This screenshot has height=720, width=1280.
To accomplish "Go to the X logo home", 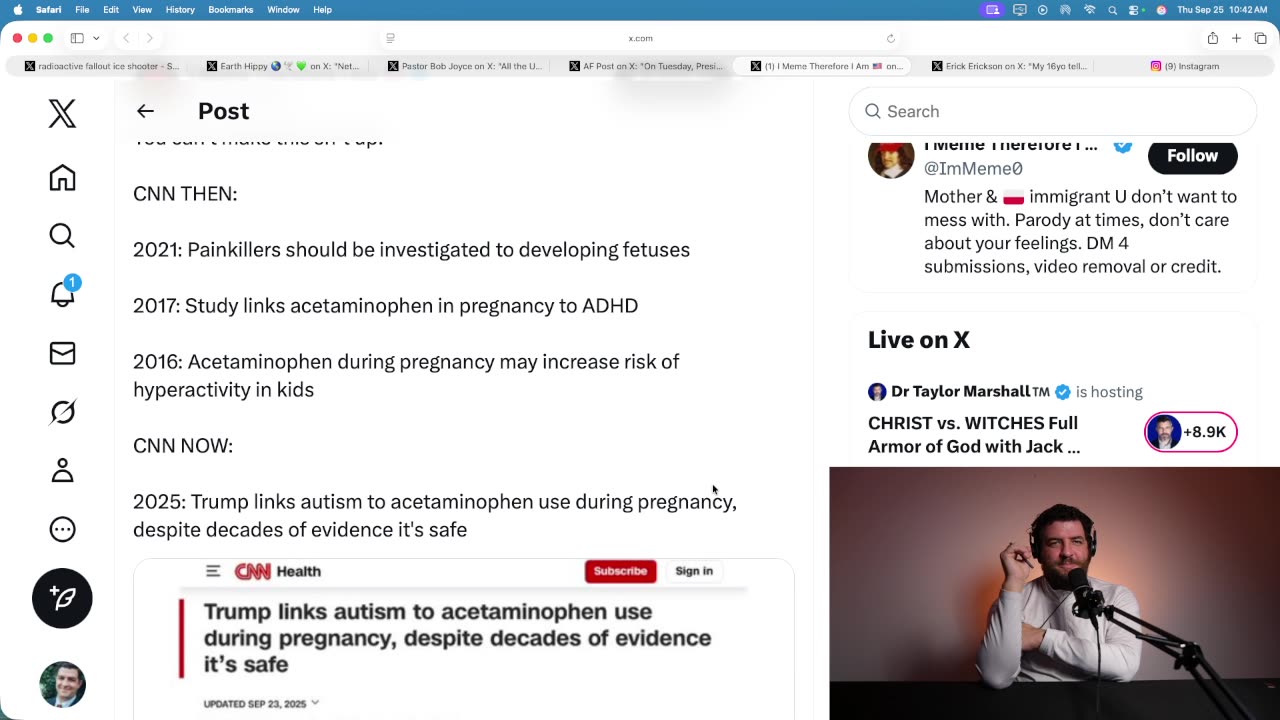I will [62, 114].
